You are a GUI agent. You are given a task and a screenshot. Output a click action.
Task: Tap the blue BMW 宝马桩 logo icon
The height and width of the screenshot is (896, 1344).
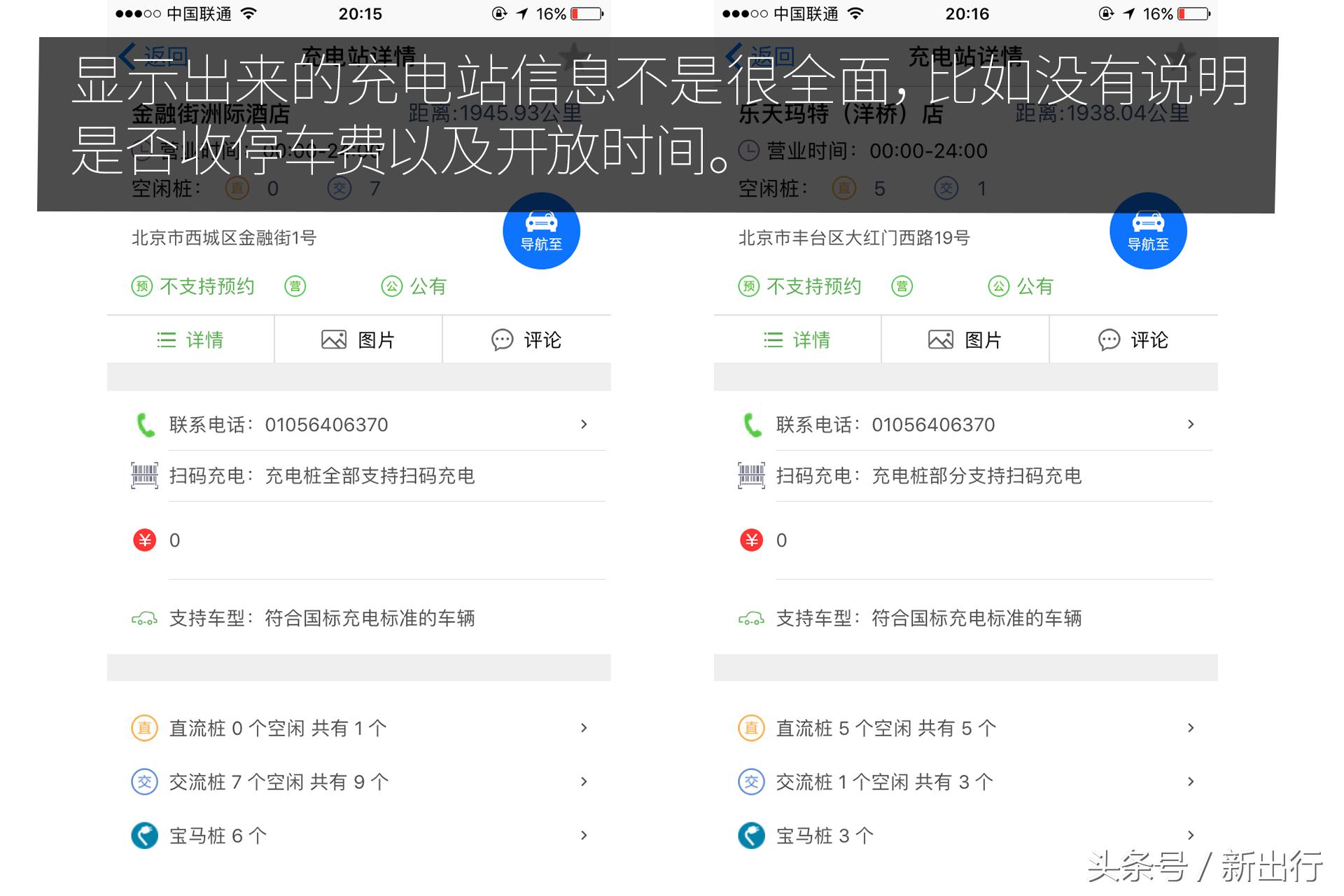coord(143,834)
